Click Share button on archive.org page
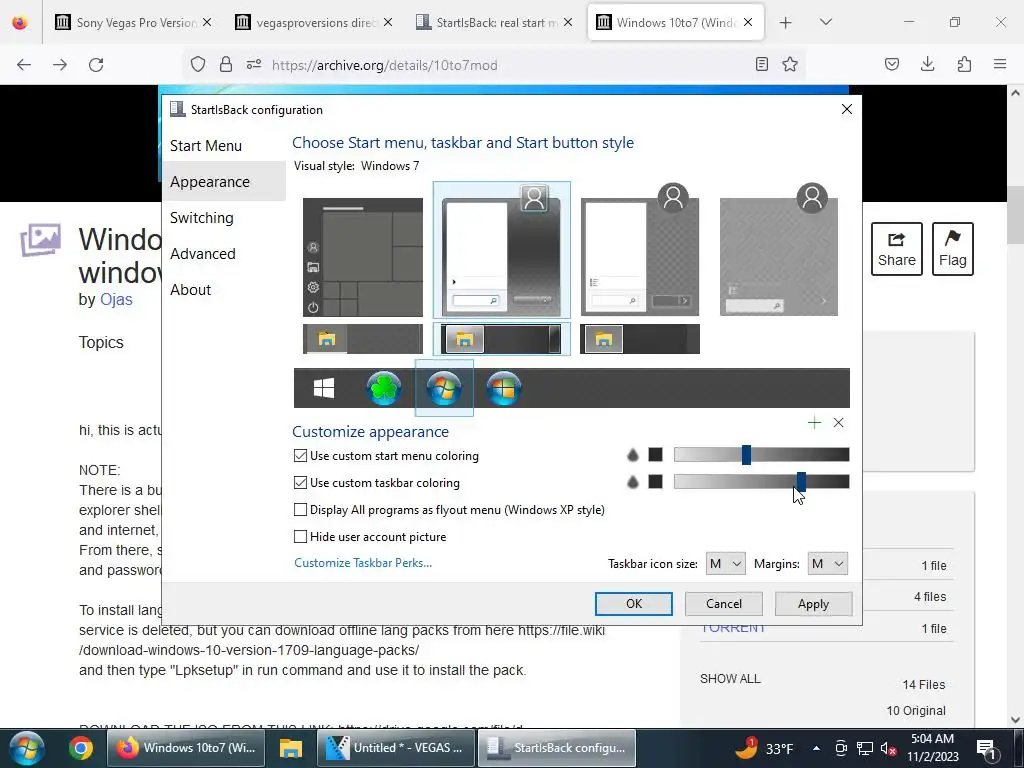 click(897, 249)
